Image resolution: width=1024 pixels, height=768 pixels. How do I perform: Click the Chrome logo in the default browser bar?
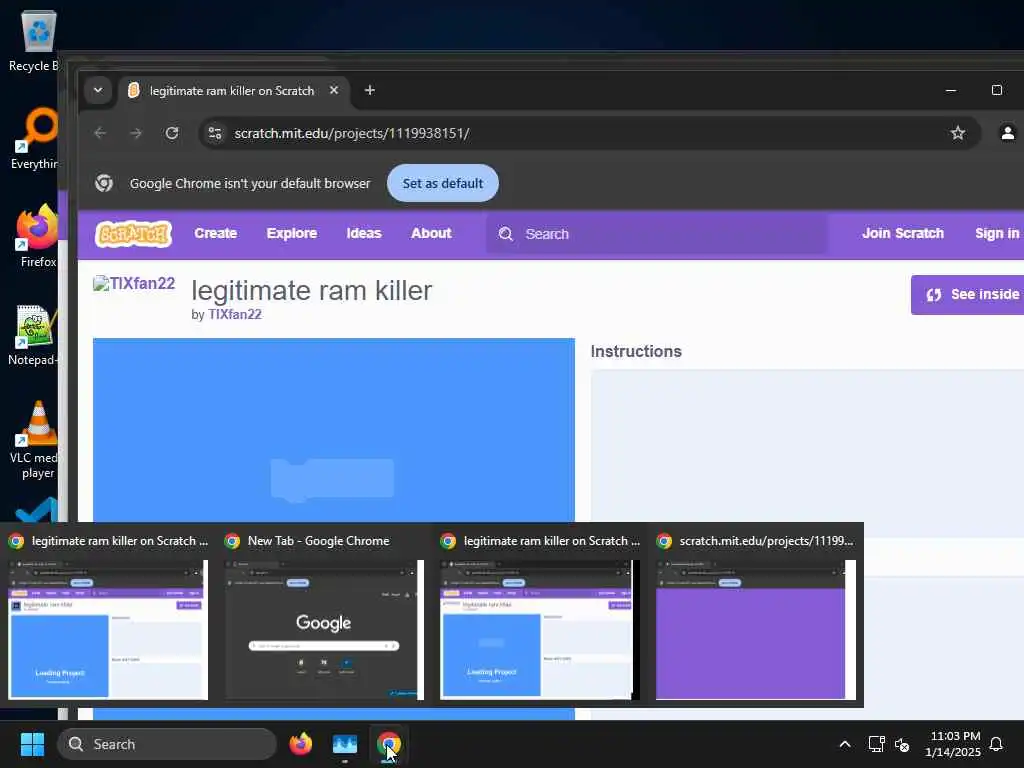click(x=104, y=184)
